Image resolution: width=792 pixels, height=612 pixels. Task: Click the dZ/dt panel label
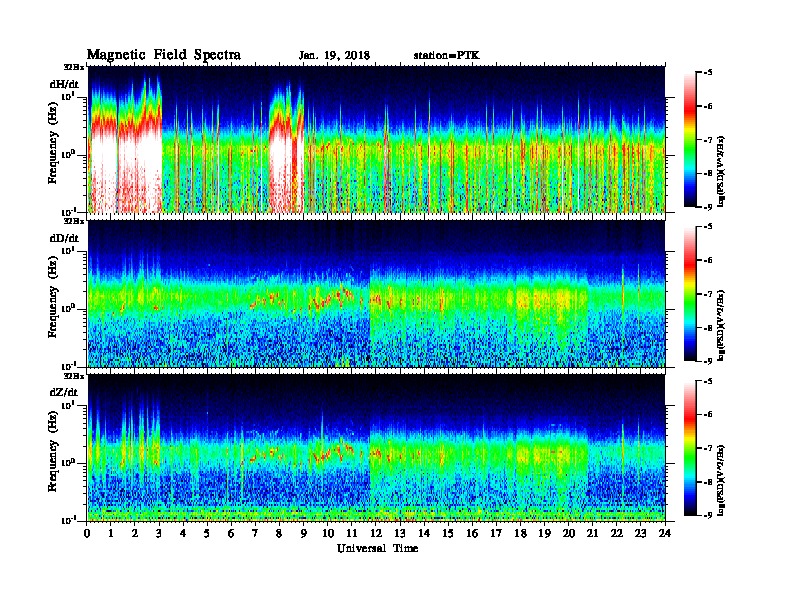pyautogui.click(x=64, y=392)
